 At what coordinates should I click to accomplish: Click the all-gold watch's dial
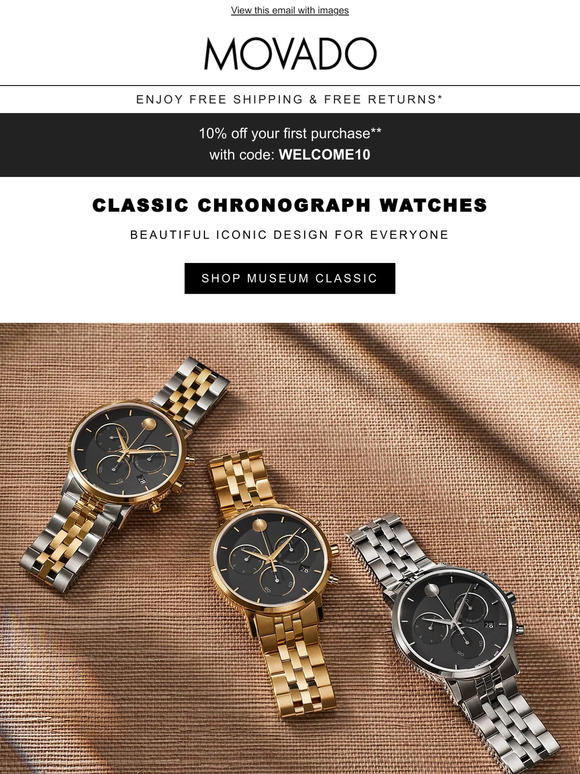[271, 558]
